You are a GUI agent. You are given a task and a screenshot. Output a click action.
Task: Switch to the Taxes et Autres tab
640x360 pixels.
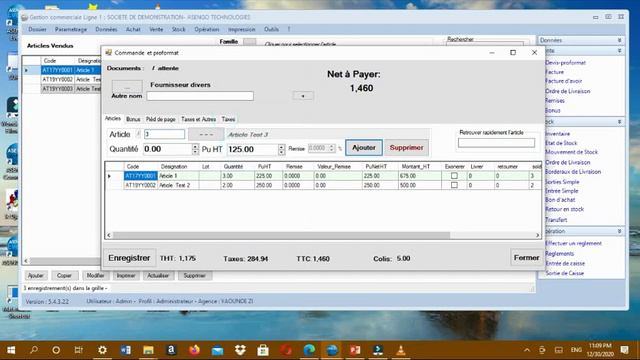(198, 119)
